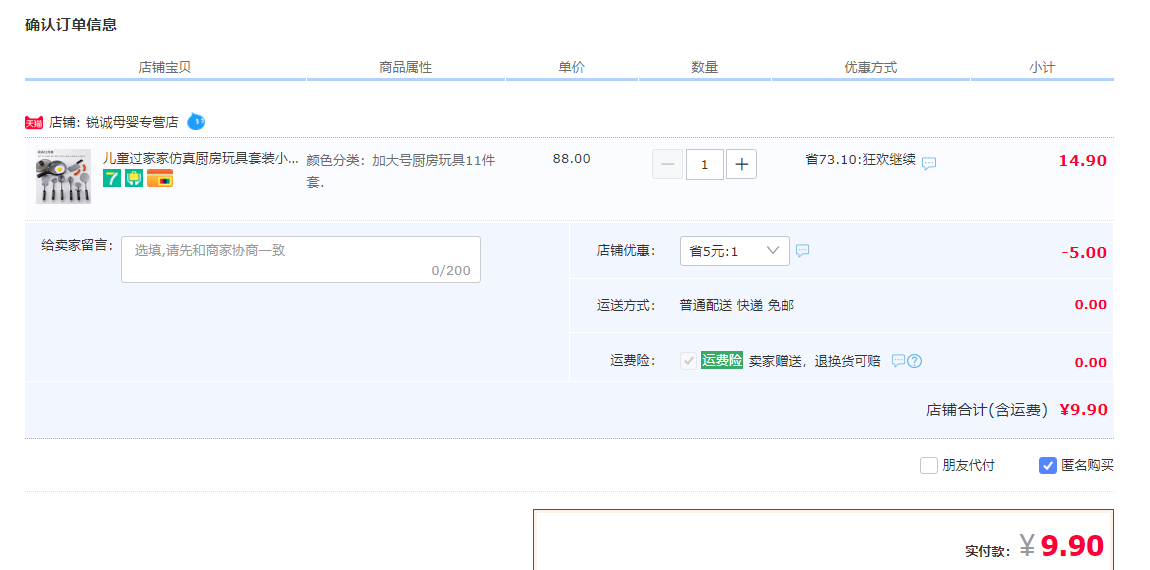Click the greyed 运费险 checkbox
Screen dimensions: 1150x570
point(688,361)
